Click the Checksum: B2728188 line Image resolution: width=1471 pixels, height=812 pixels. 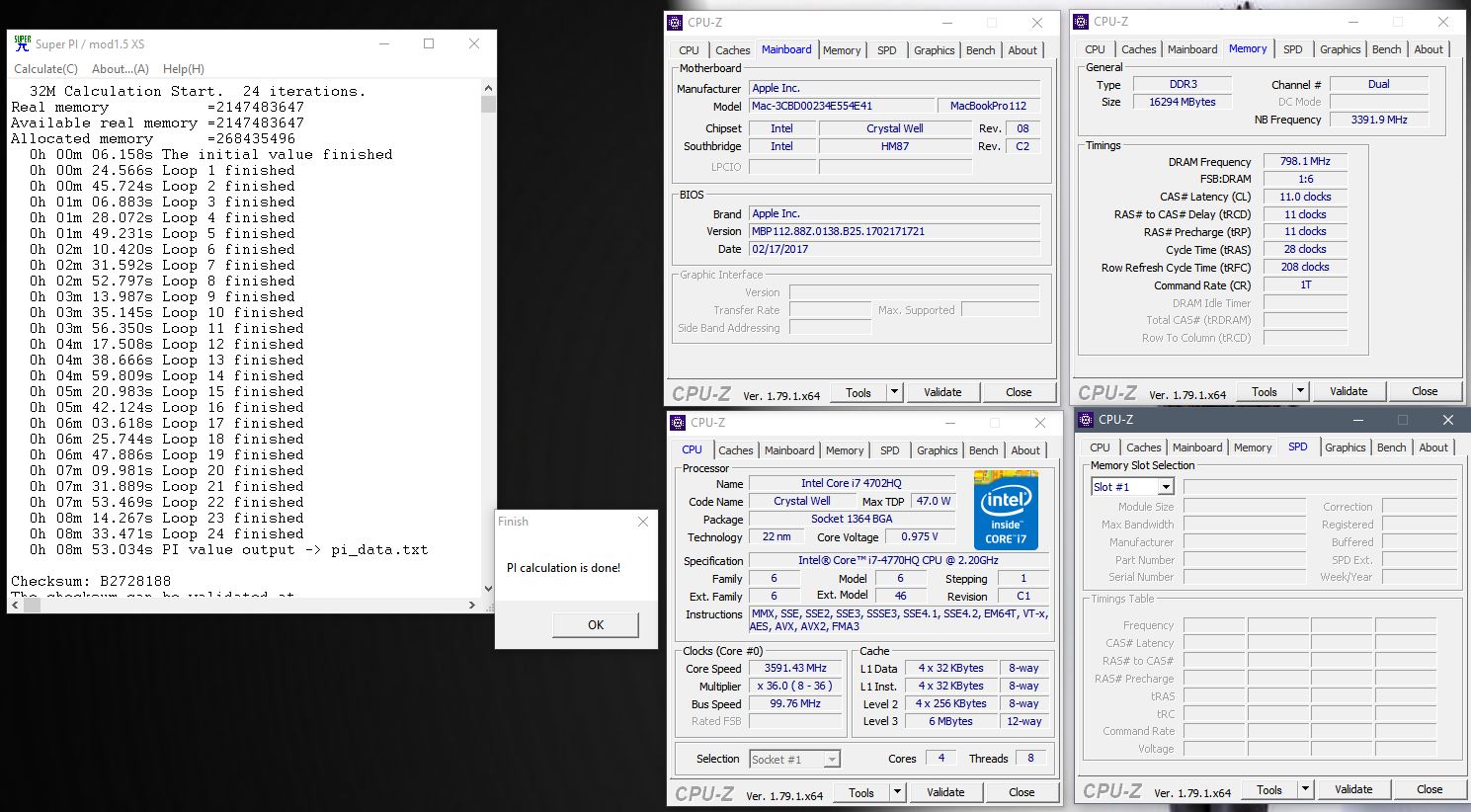click(91, 581)
